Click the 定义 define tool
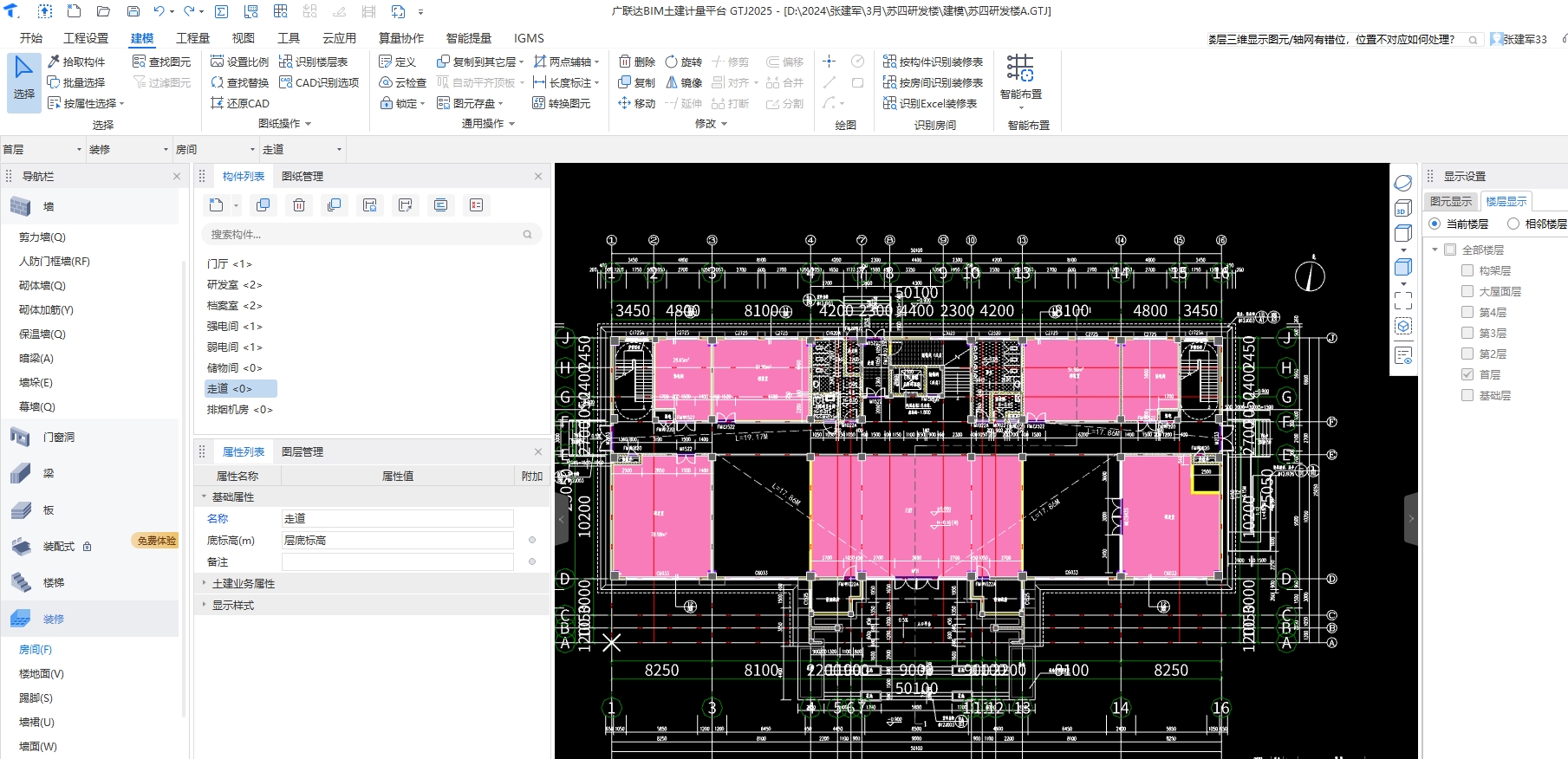This screenshot has height=759, width=1568. coord(398,62)
